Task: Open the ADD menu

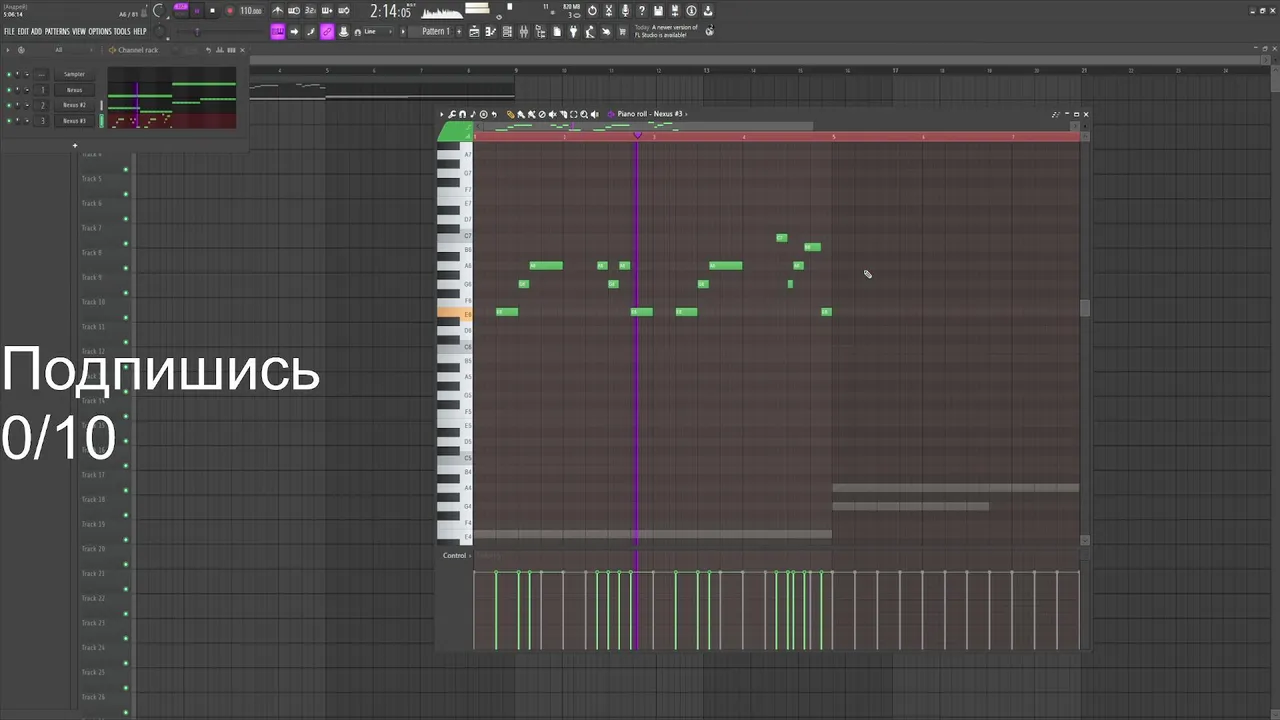Action: pos(36,31)
